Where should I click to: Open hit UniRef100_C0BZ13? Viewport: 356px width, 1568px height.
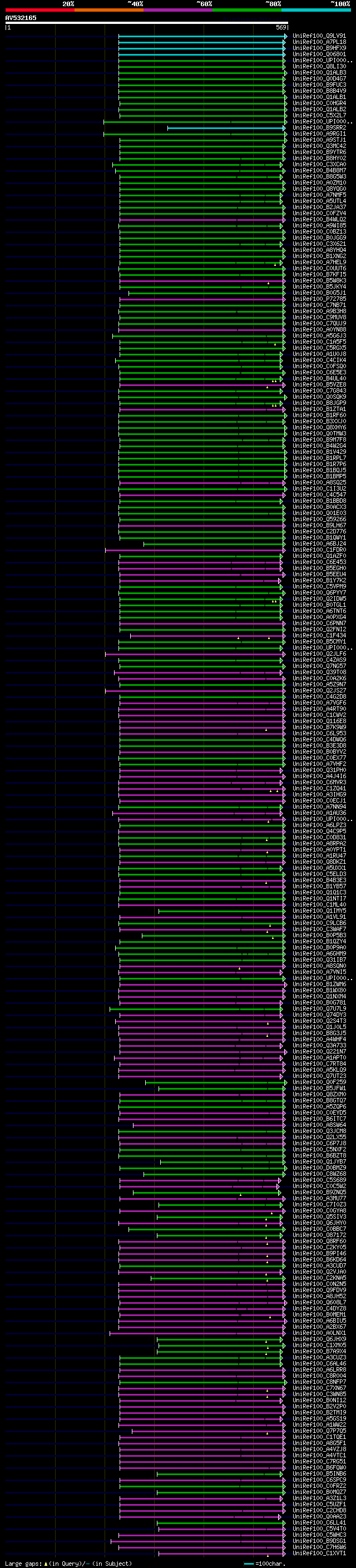point(319,232)
